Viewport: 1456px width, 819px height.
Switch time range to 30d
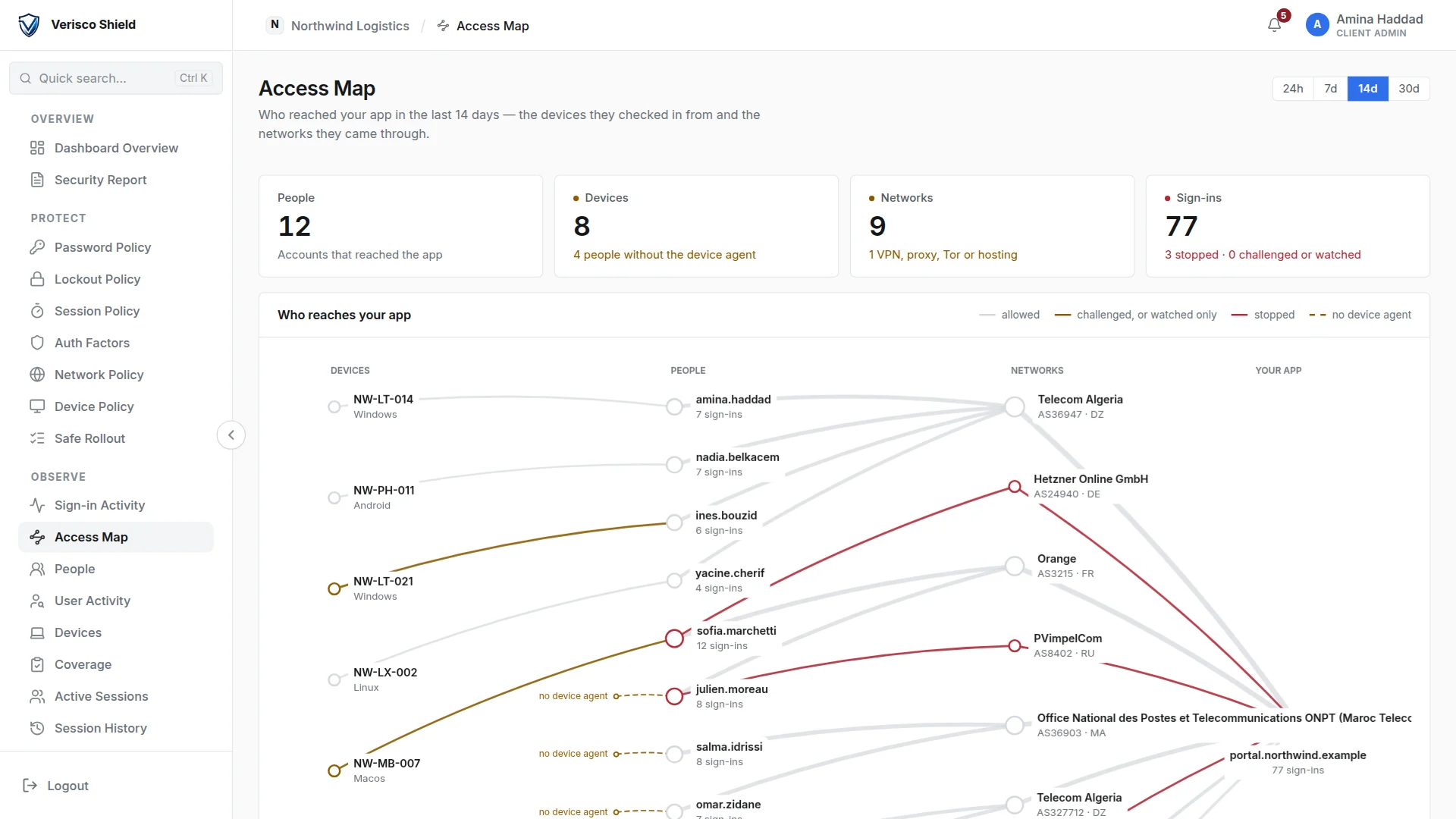pos(1409,89)
